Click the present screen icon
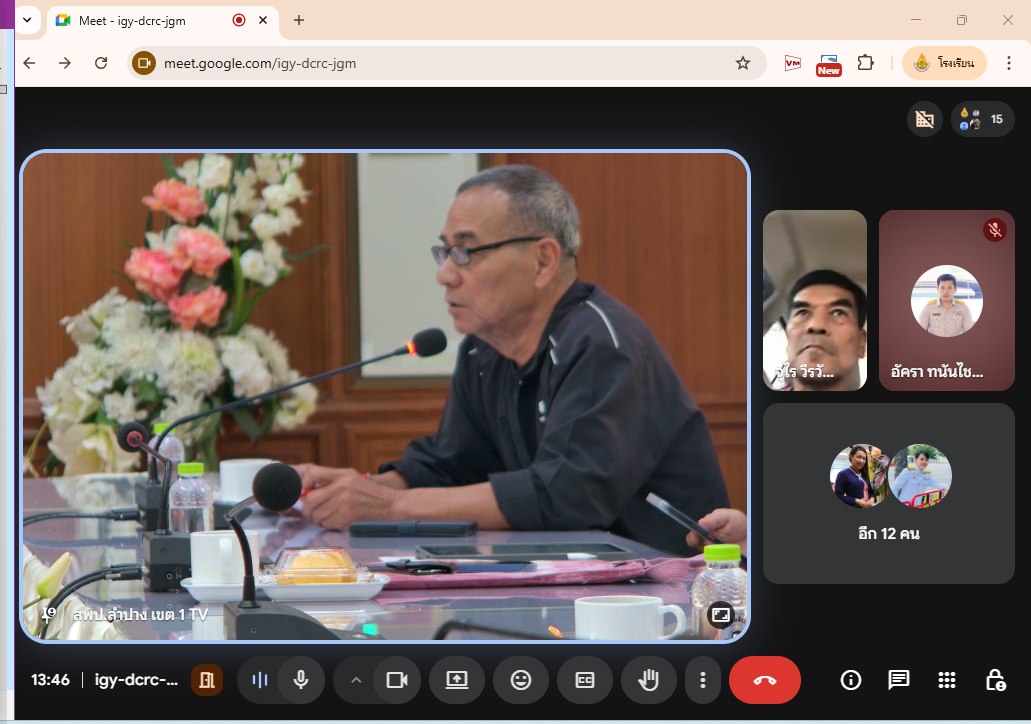The height and width of the screenshot is (724, 1031). coord(457,680)
